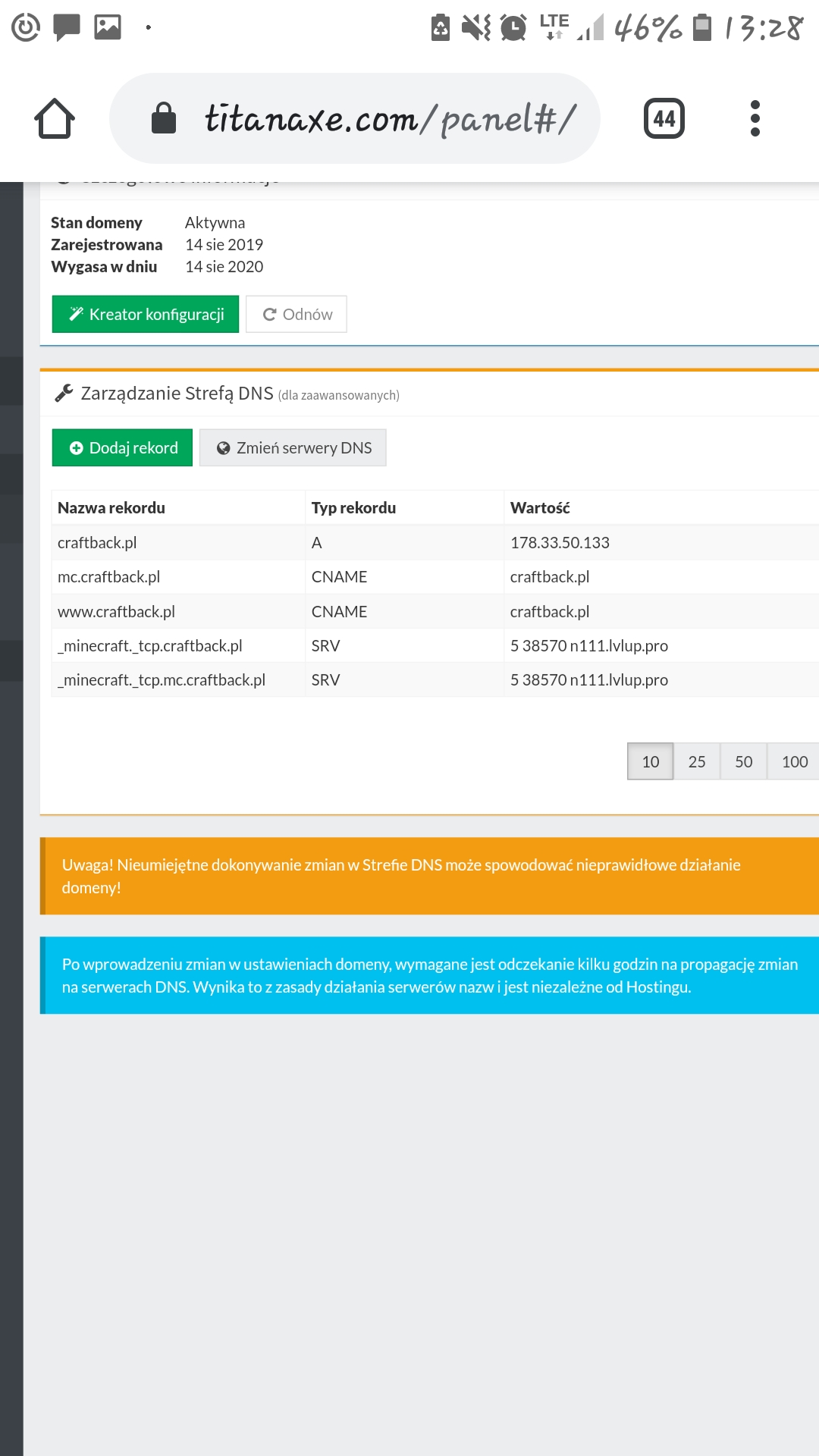The image size is (819, 1456).
Task: Show 50 records per page
Action: tap(743, 761)
